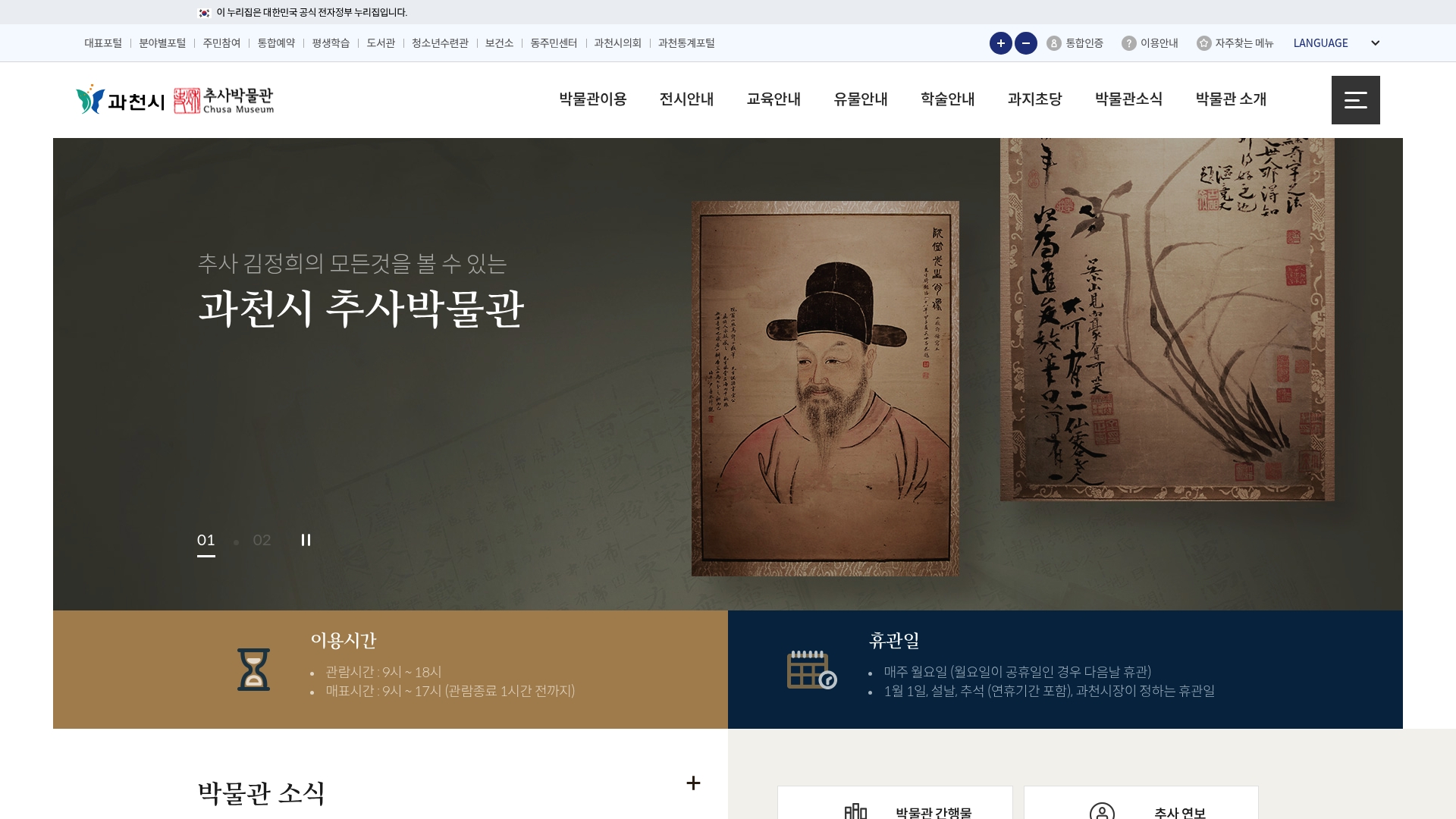Open the hamburger full menu button
Image resolution: width=1456 pixels, height=819 pixels.
(1355, 100)
